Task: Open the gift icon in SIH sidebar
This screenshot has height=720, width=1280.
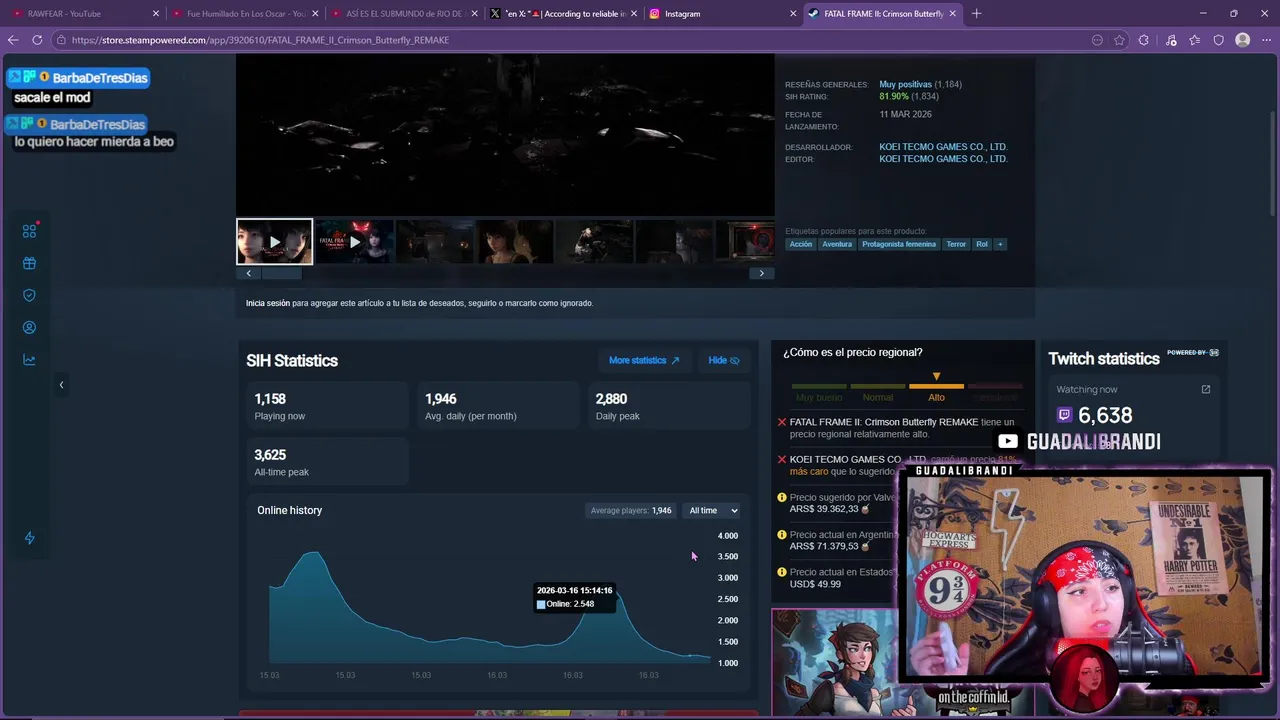Action: point(29,264)
